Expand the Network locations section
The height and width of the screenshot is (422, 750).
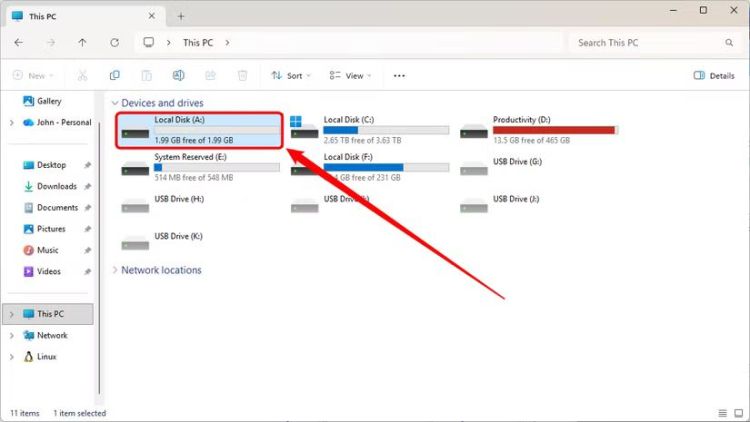point(116,270)
